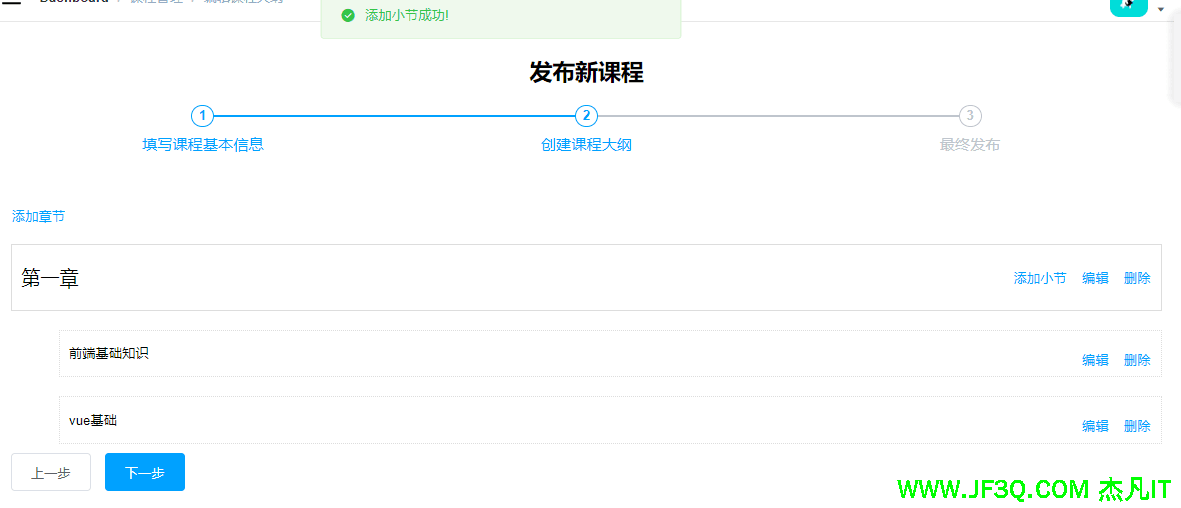The width and height of the screenshot is (1181, 508).
Task: Edit the vue基础 section
Action: [x=1095, y=426]
